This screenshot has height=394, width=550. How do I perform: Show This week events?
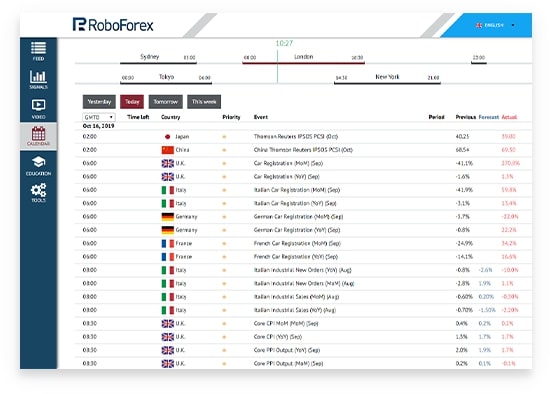point(204,102)
